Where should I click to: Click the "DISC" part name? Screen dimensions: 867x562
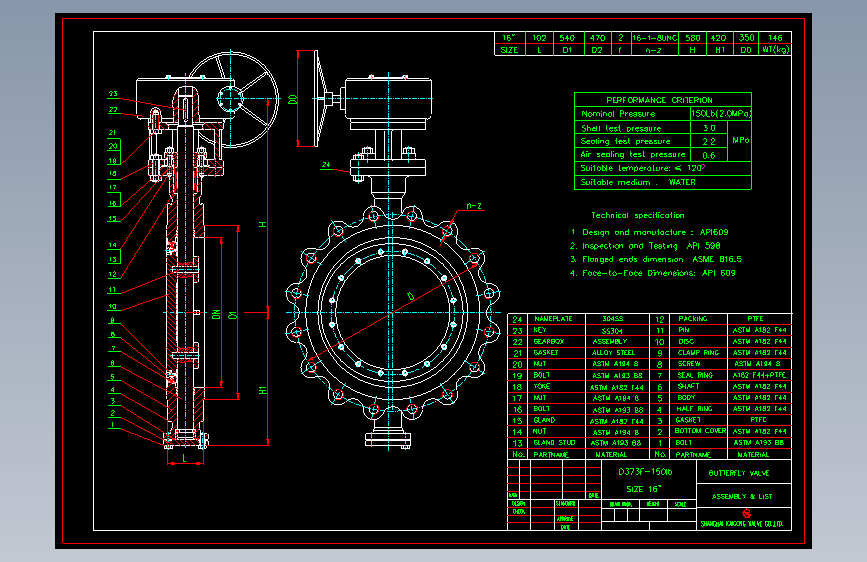click(686, 341)
